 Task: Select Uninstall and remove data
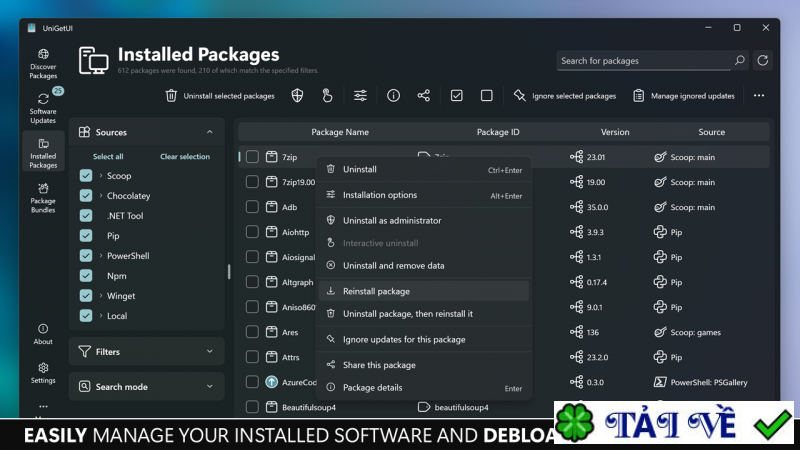(393, 266)
